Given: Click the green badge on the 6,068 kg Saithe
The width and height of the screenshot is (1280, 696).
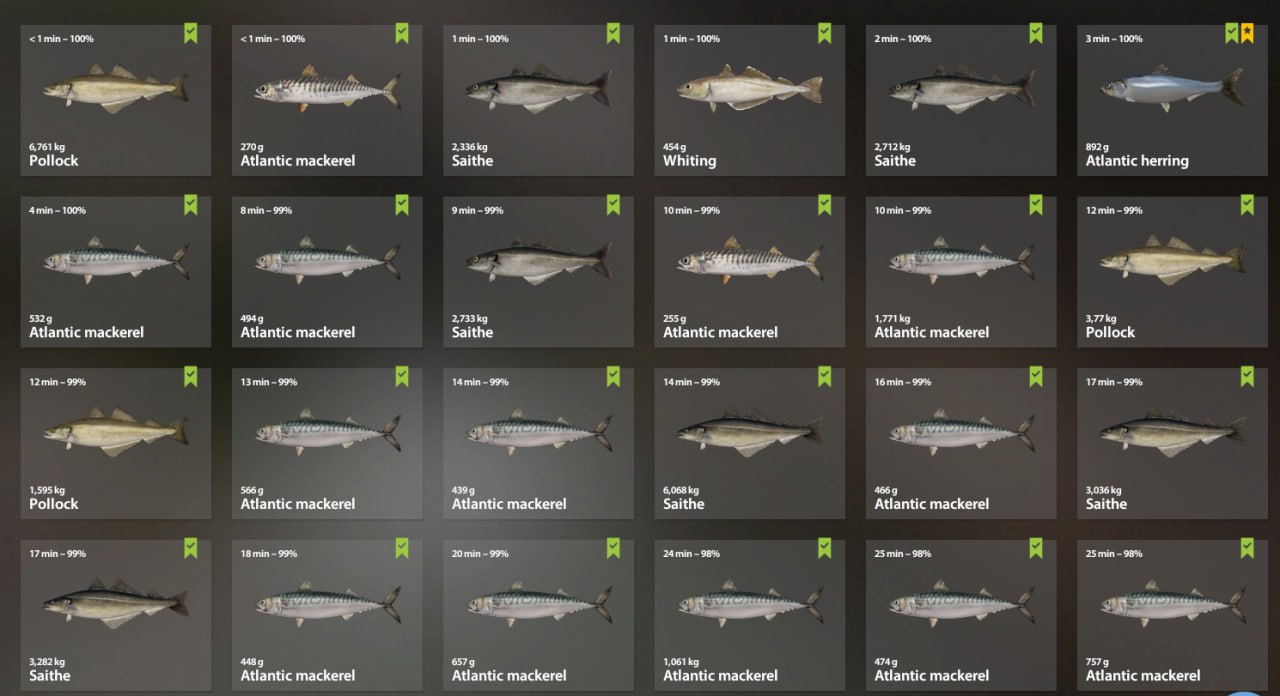Looking at the screenshot, I should click(824, 377).
